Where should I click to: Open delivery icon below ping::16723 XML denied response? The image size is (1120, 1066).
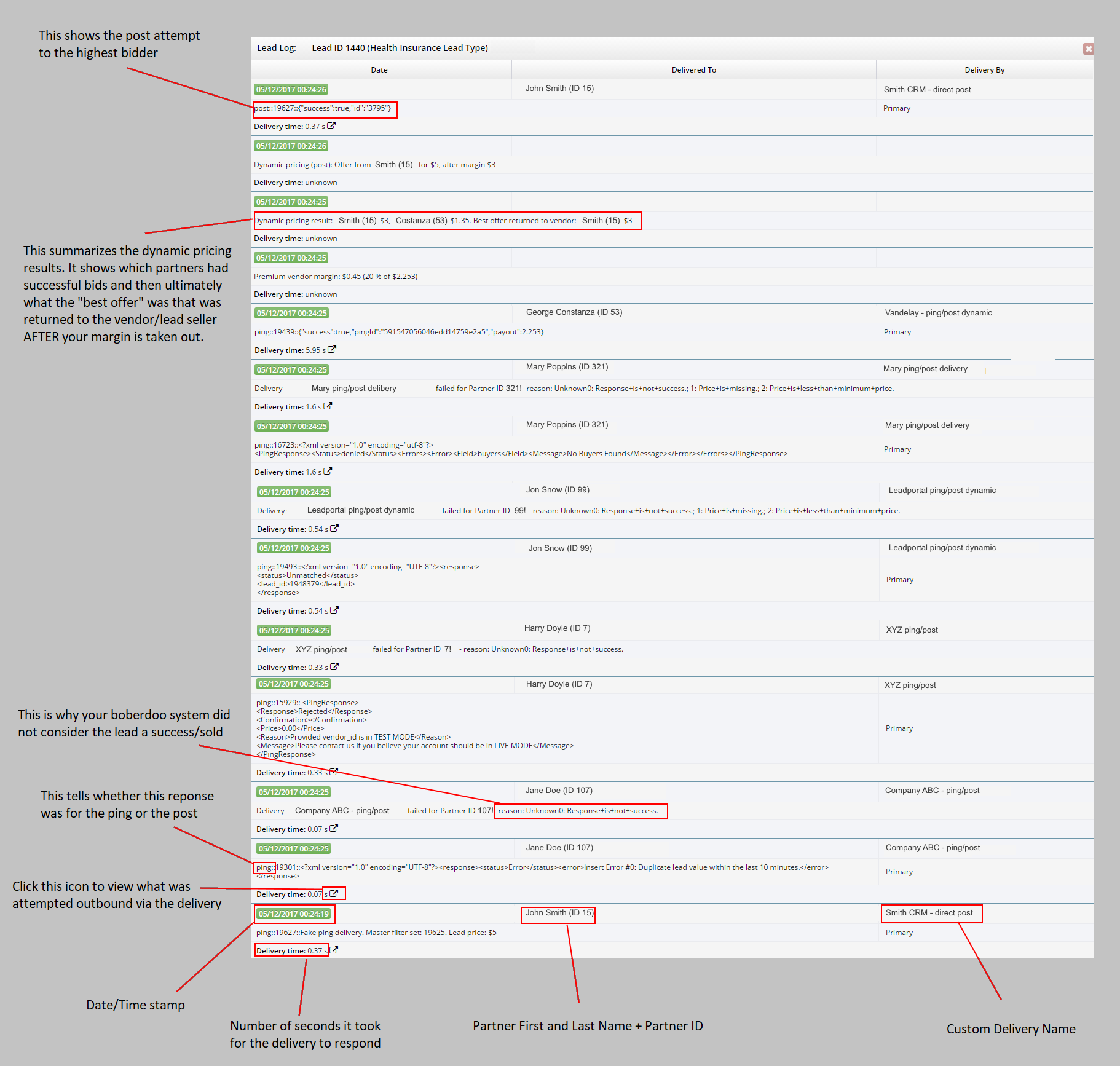(x=328, y=472)
